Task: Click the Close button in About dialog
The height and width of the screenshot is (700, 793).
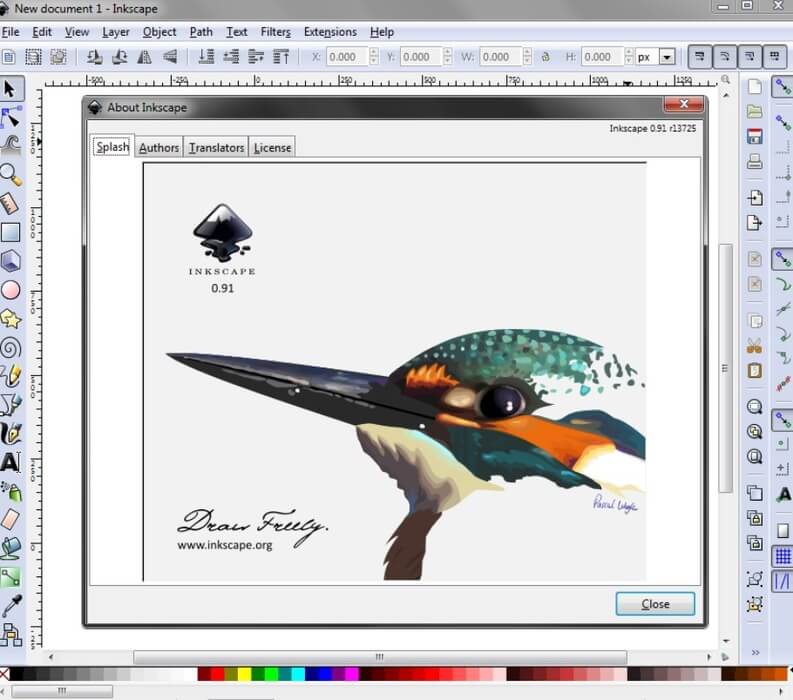Action: pyautogui.click(x=655, y=604)
